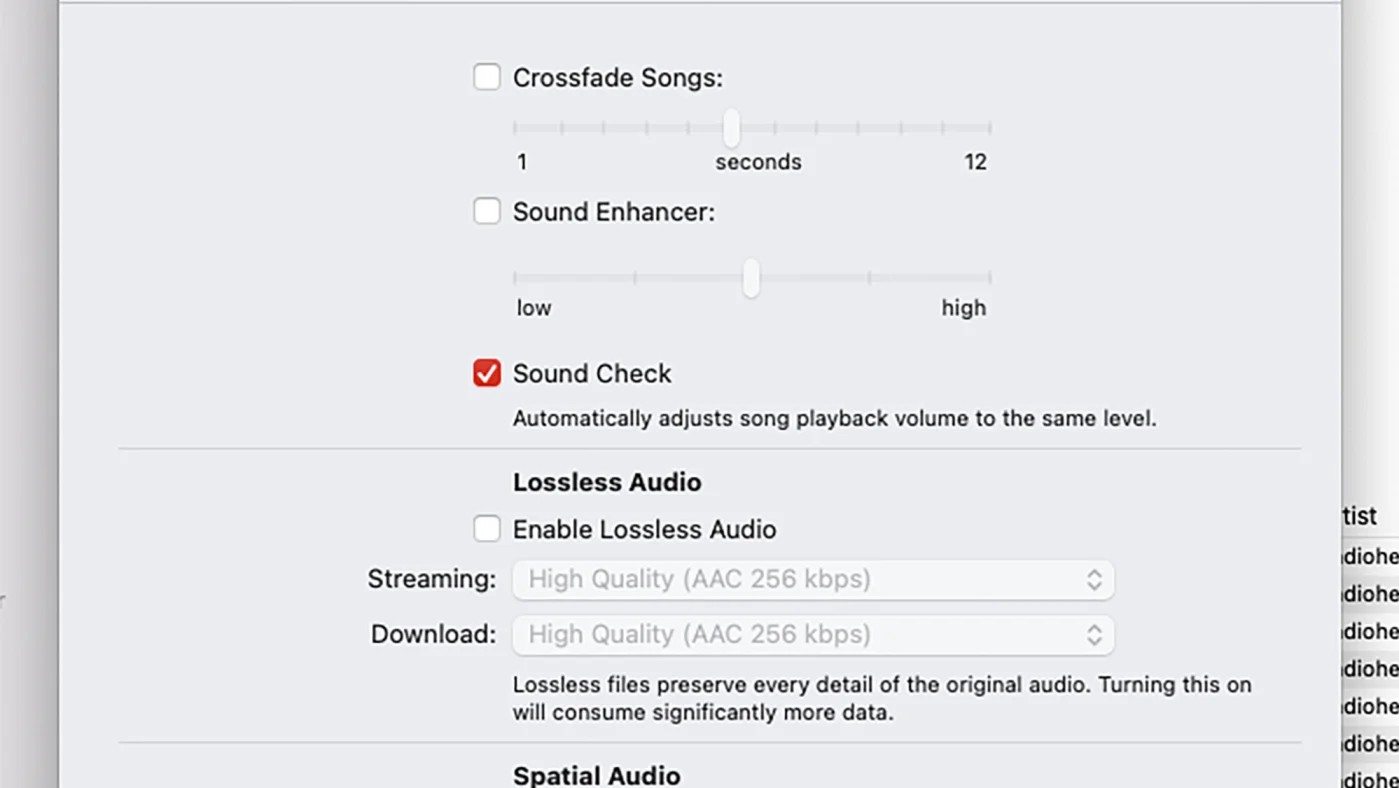Click the Sound Check description text
Viewport: 1399px width, 788px height.
point(834,418)
